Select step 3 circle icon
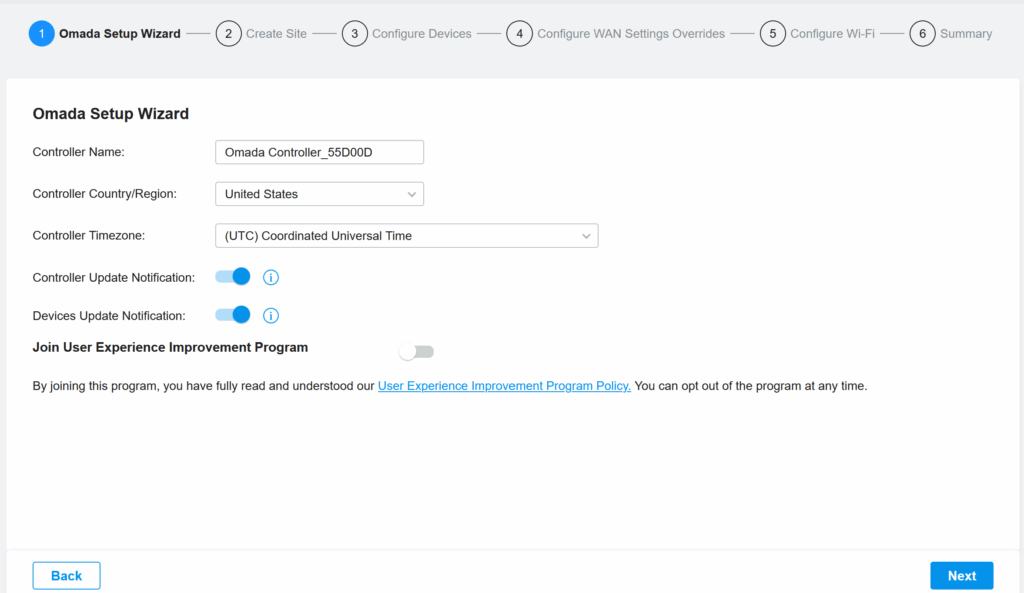The height and width of the screenshot is (593, 1024). coord(355,33)
